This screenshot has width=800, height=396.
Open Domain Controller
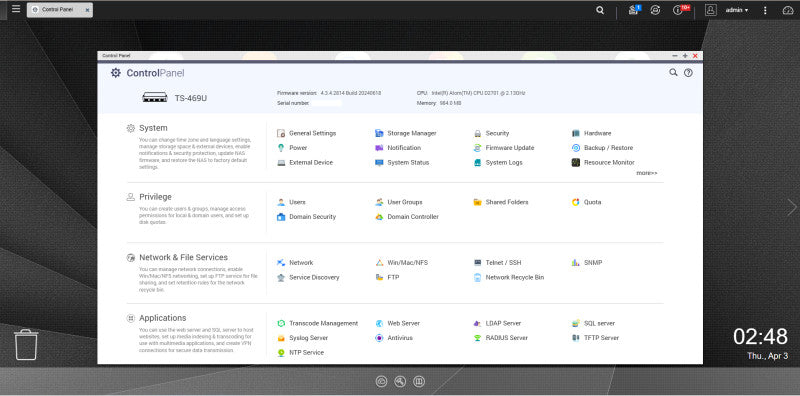click(x=407, y=217)
